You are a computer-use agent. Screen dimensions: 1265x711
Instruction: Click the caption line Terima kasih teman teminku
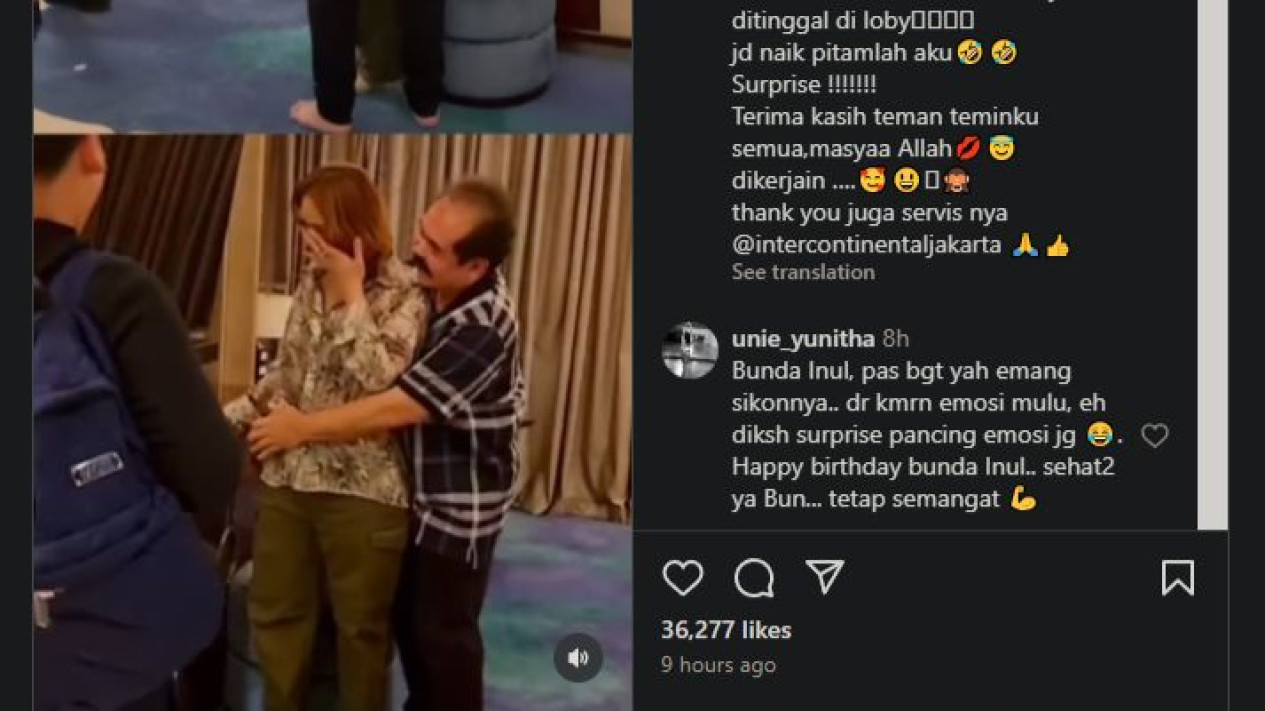click(x=885, y=116)
